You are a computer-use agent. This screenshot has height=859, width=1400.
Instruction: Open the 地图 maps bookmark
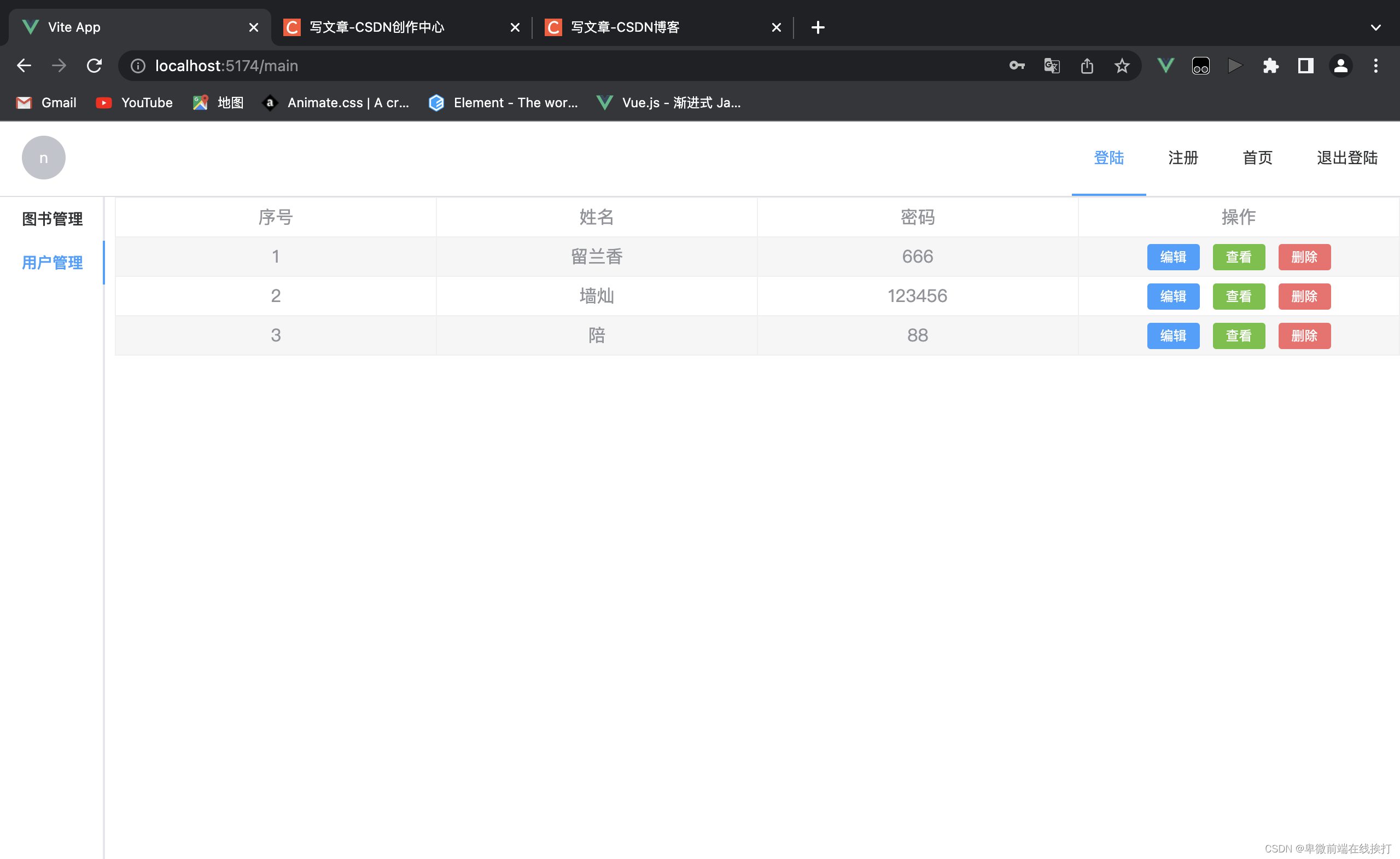click(x=218, y=103)
